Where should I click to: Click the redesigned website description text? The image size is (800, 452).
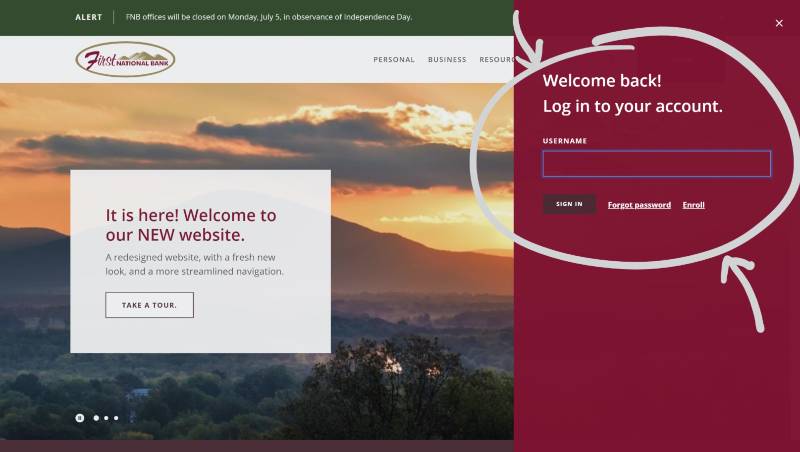(x=194, y=264)
